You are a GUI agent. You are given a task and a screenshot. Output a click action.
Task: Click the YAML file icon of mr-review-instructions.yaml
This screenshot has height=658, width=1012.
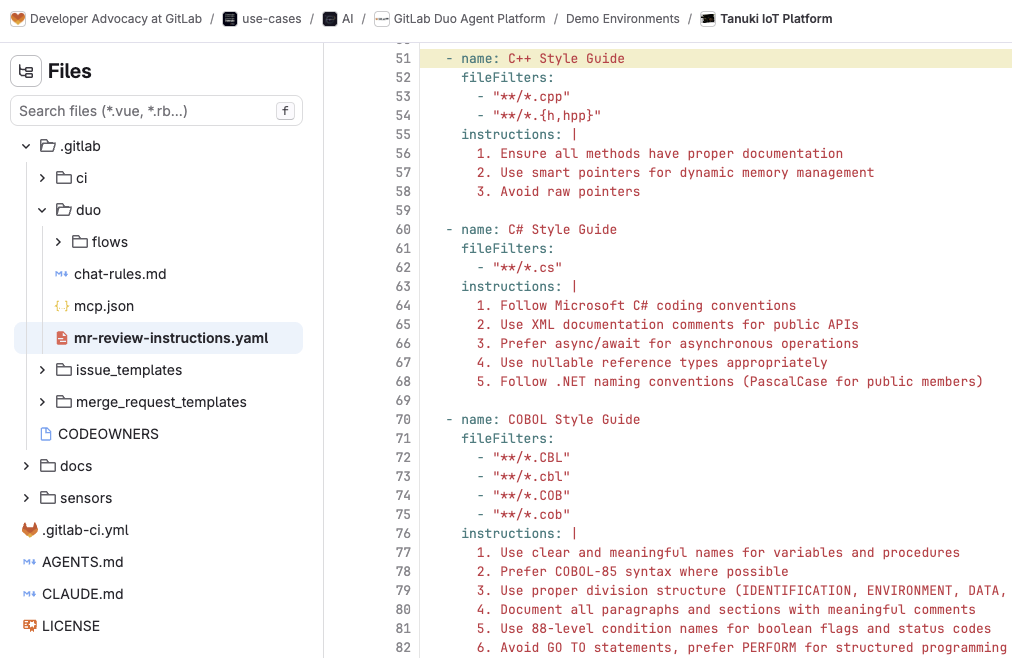pos(62,338)
